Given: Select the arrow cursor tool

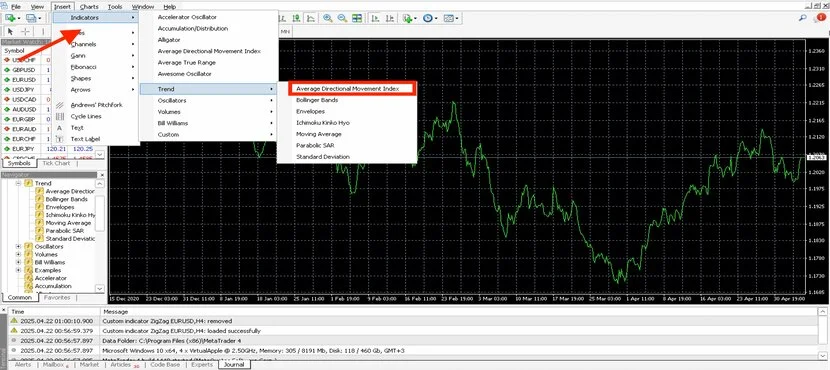Looking at the screenshot, I should 10,32.
